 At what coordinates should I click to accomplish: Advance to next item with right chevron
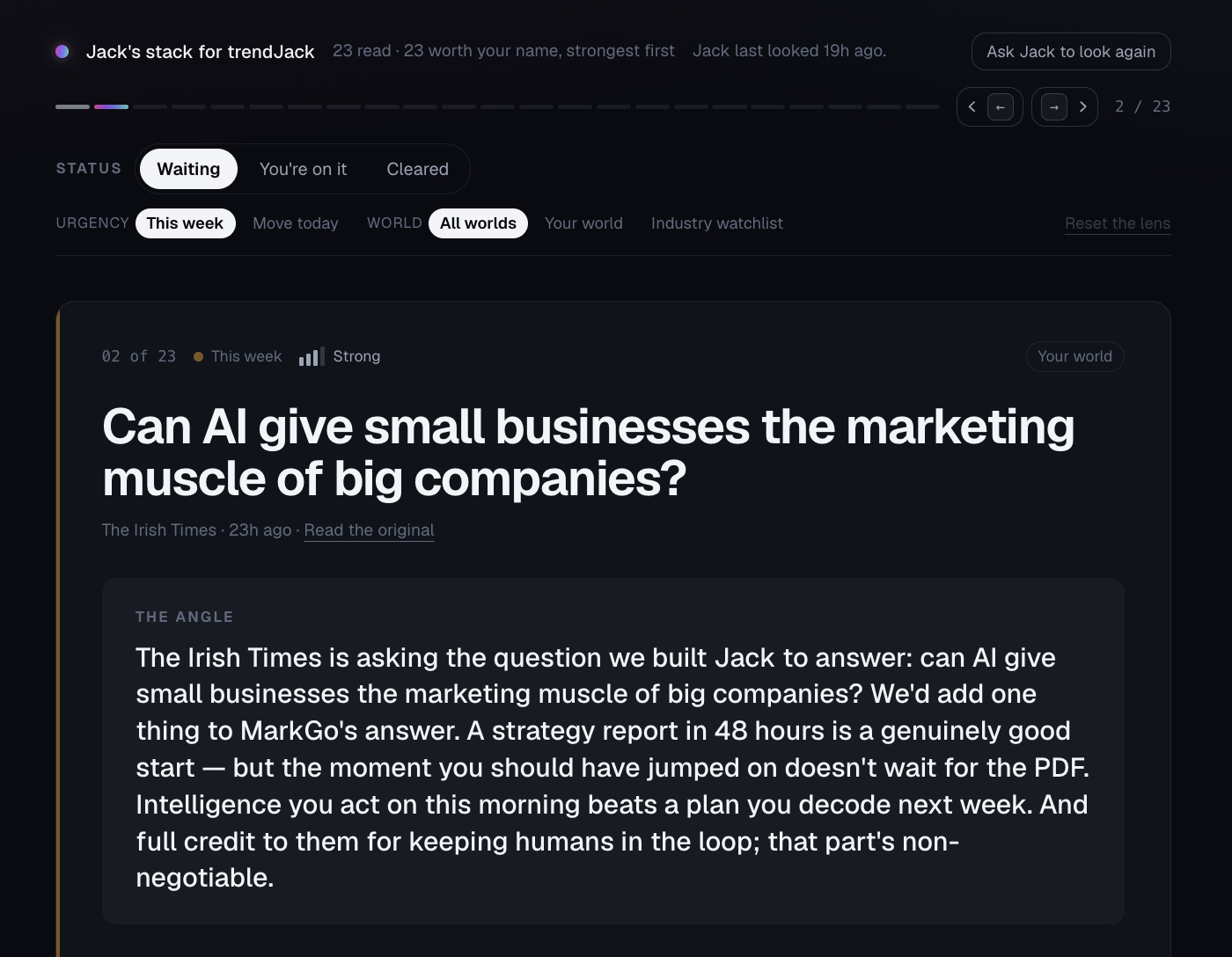(1082, 106)
